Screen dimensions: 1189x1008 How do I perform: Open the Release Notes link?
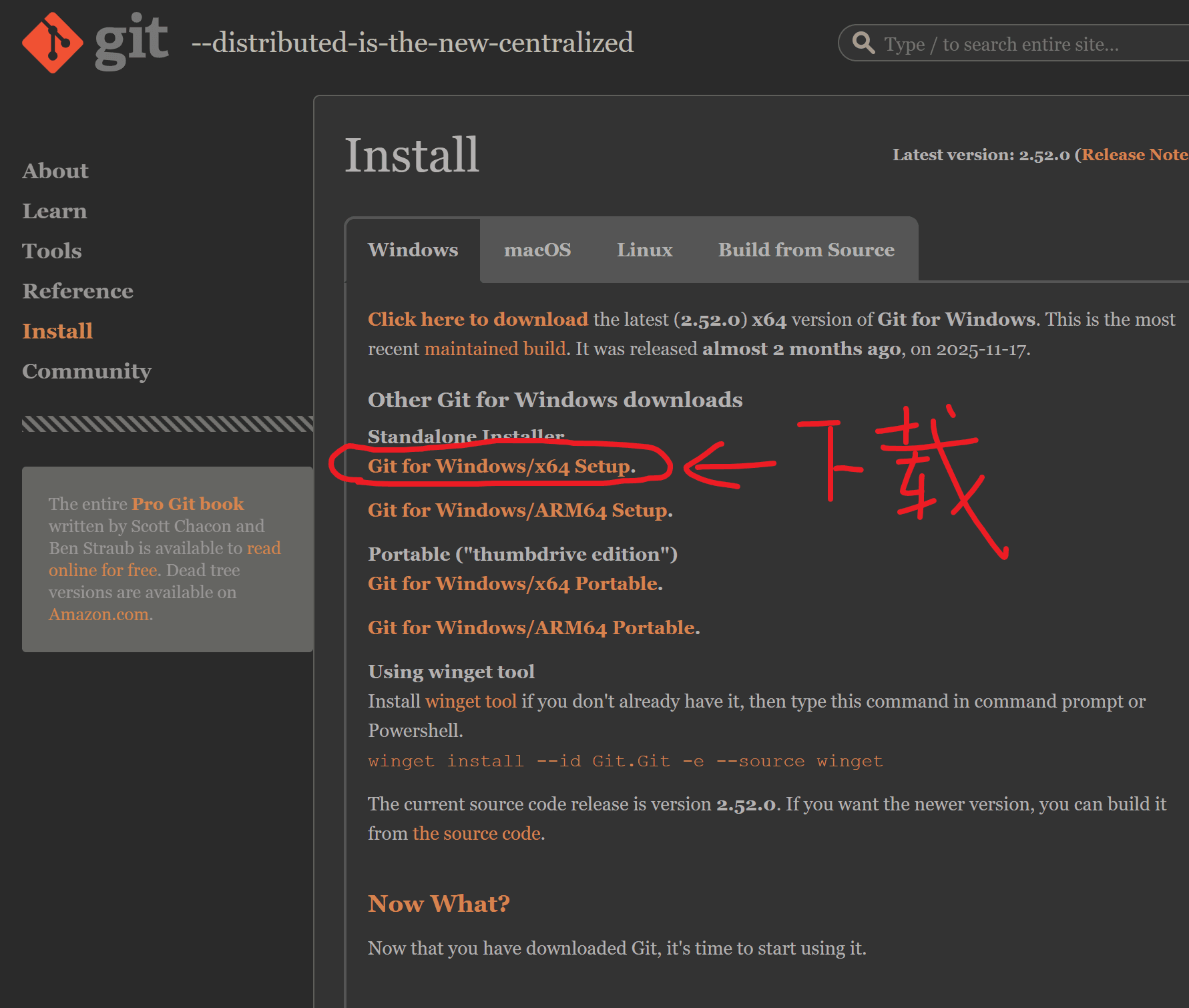1134,155
